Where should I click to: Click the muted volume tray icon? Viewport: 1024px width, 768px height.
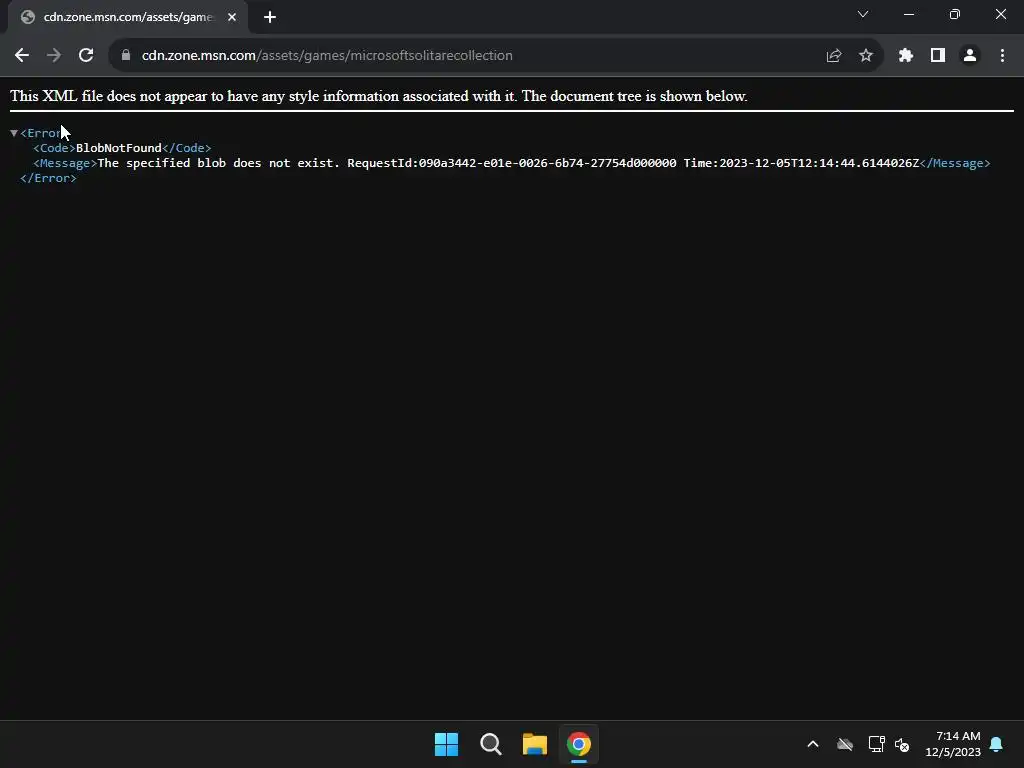[902, 744]
